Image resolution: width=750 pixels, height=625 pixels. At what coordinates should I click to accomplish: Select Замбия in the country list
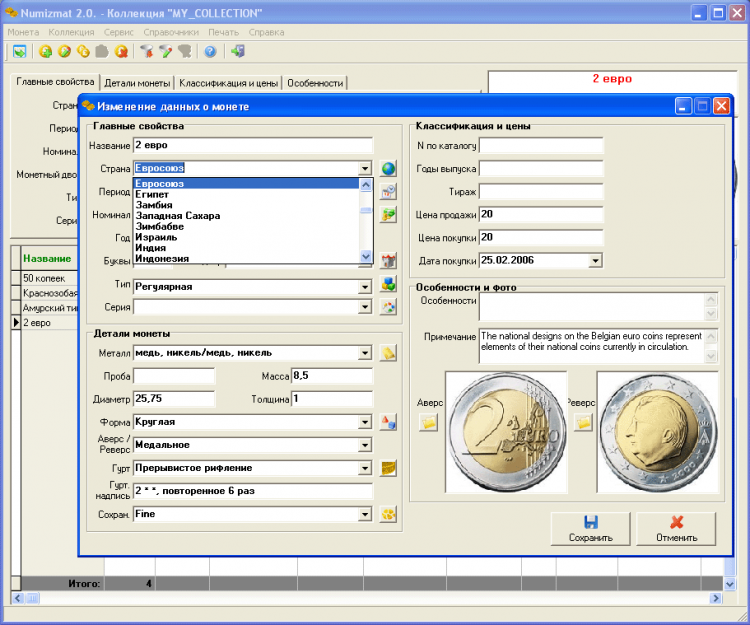coord(246,205)
